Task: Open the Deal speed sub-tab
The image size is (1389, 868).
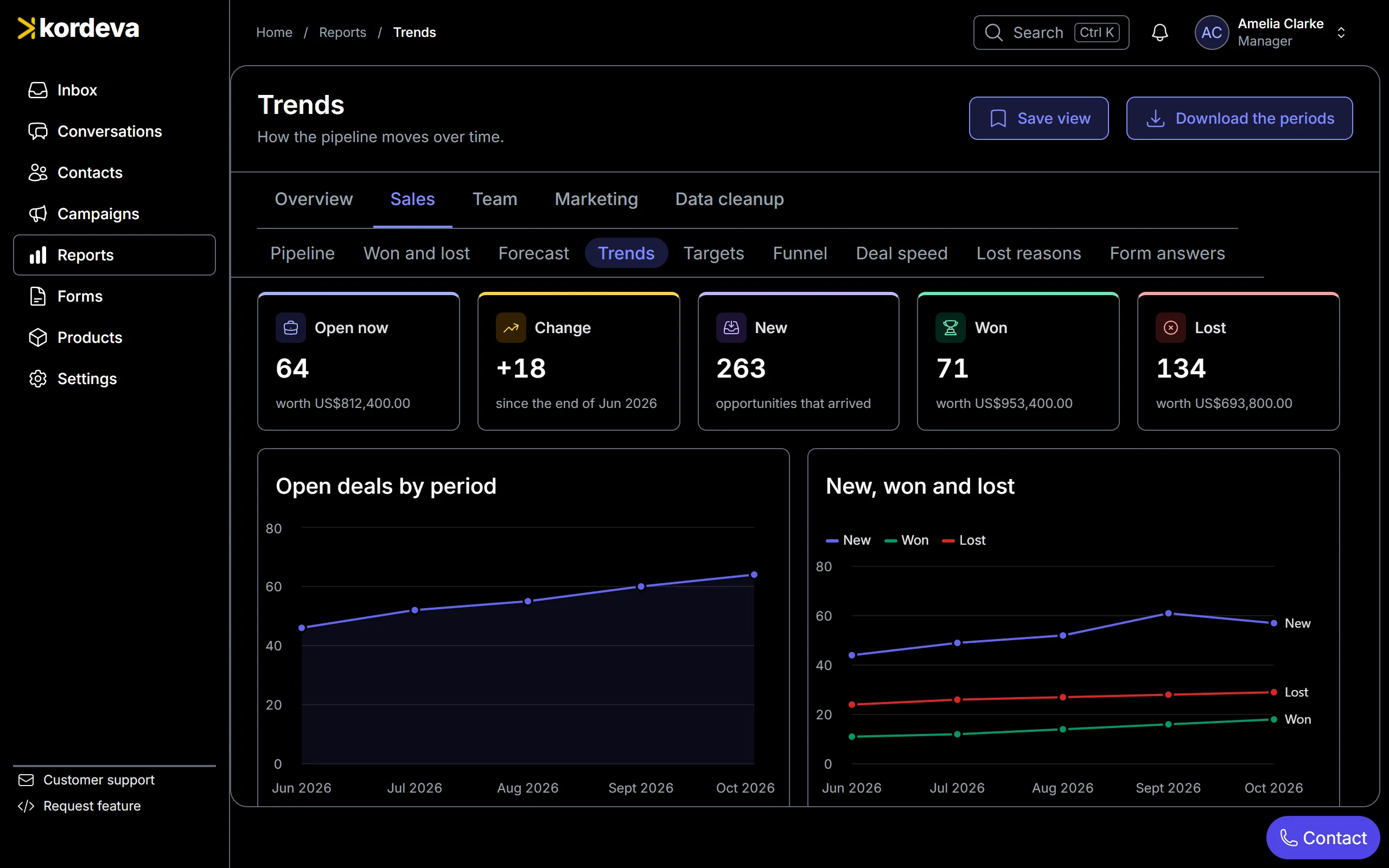Action: (x=902, y=253)
